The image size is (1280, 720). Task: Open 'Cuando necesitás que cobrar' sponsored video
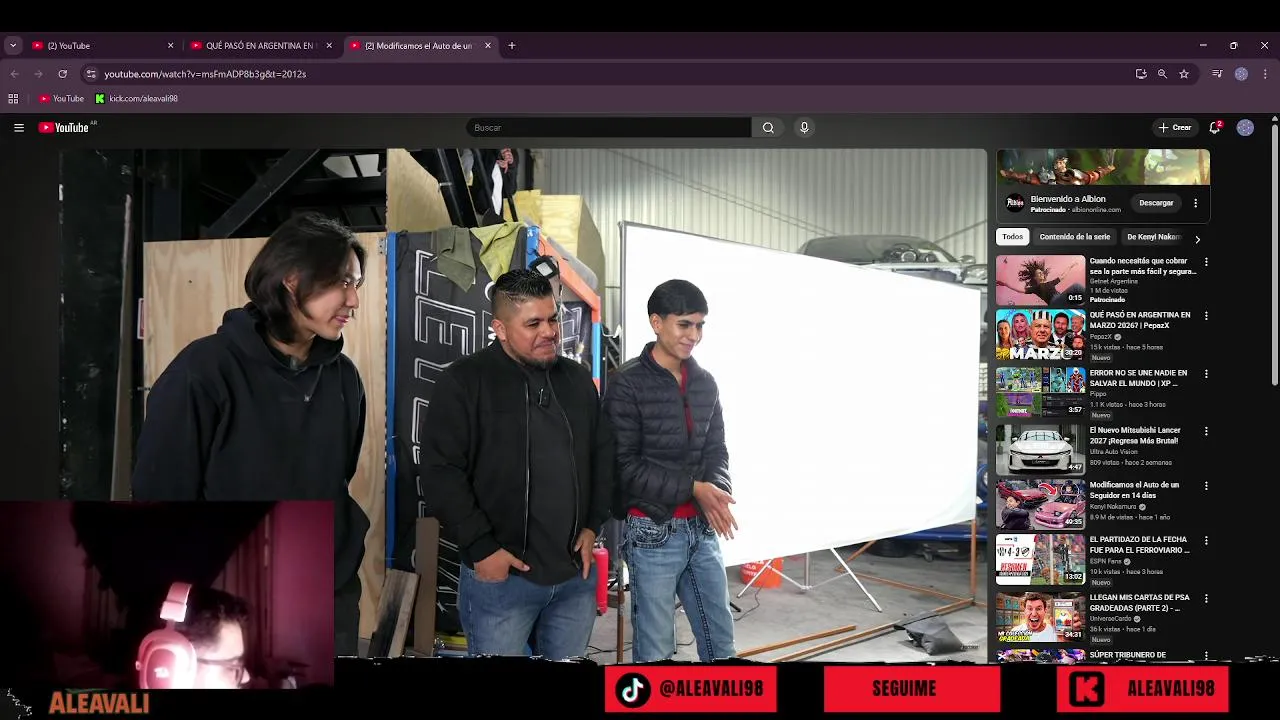tap(1040, 280)
